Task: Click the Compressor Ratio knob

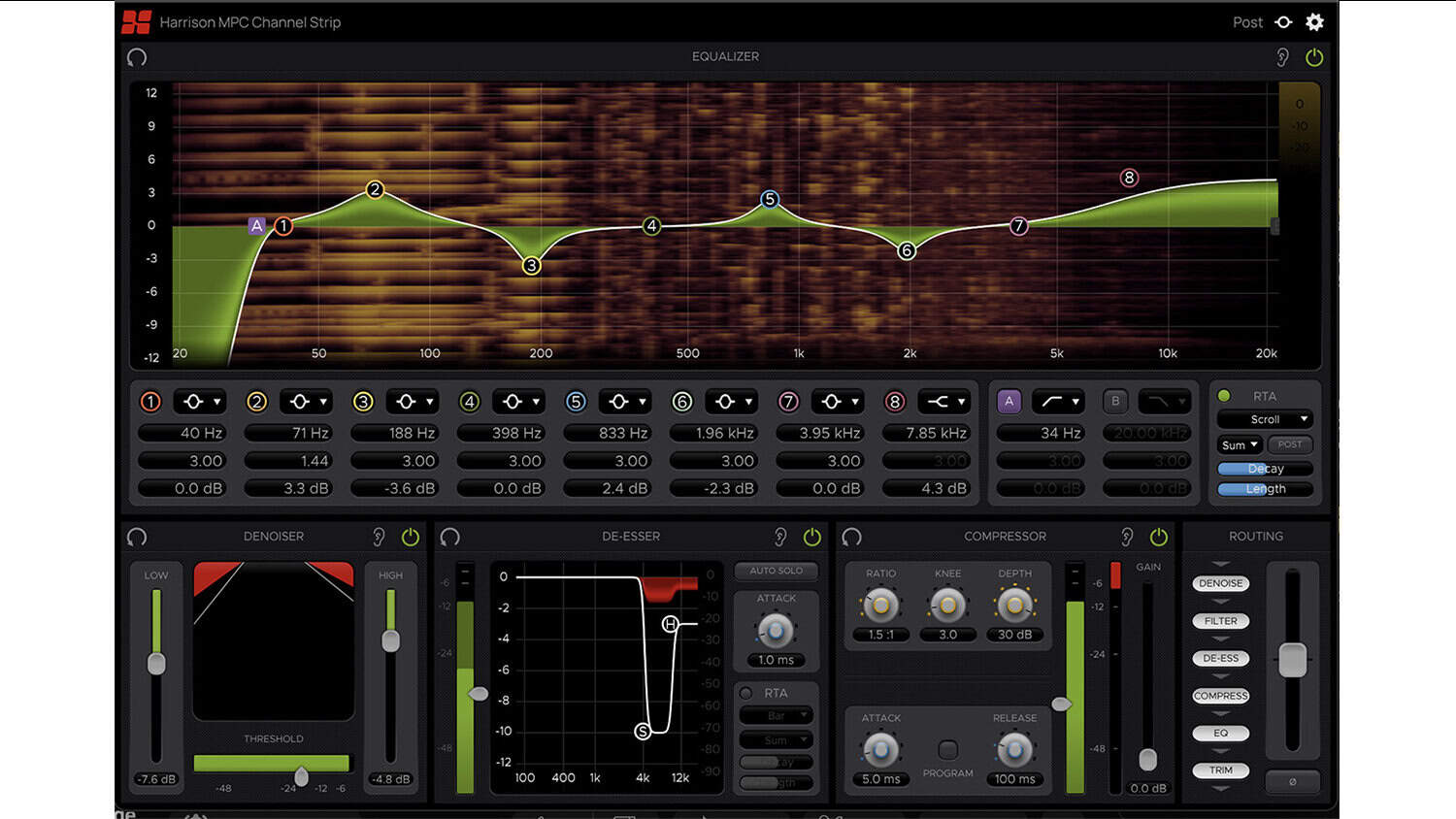Action: click(881, 605)
